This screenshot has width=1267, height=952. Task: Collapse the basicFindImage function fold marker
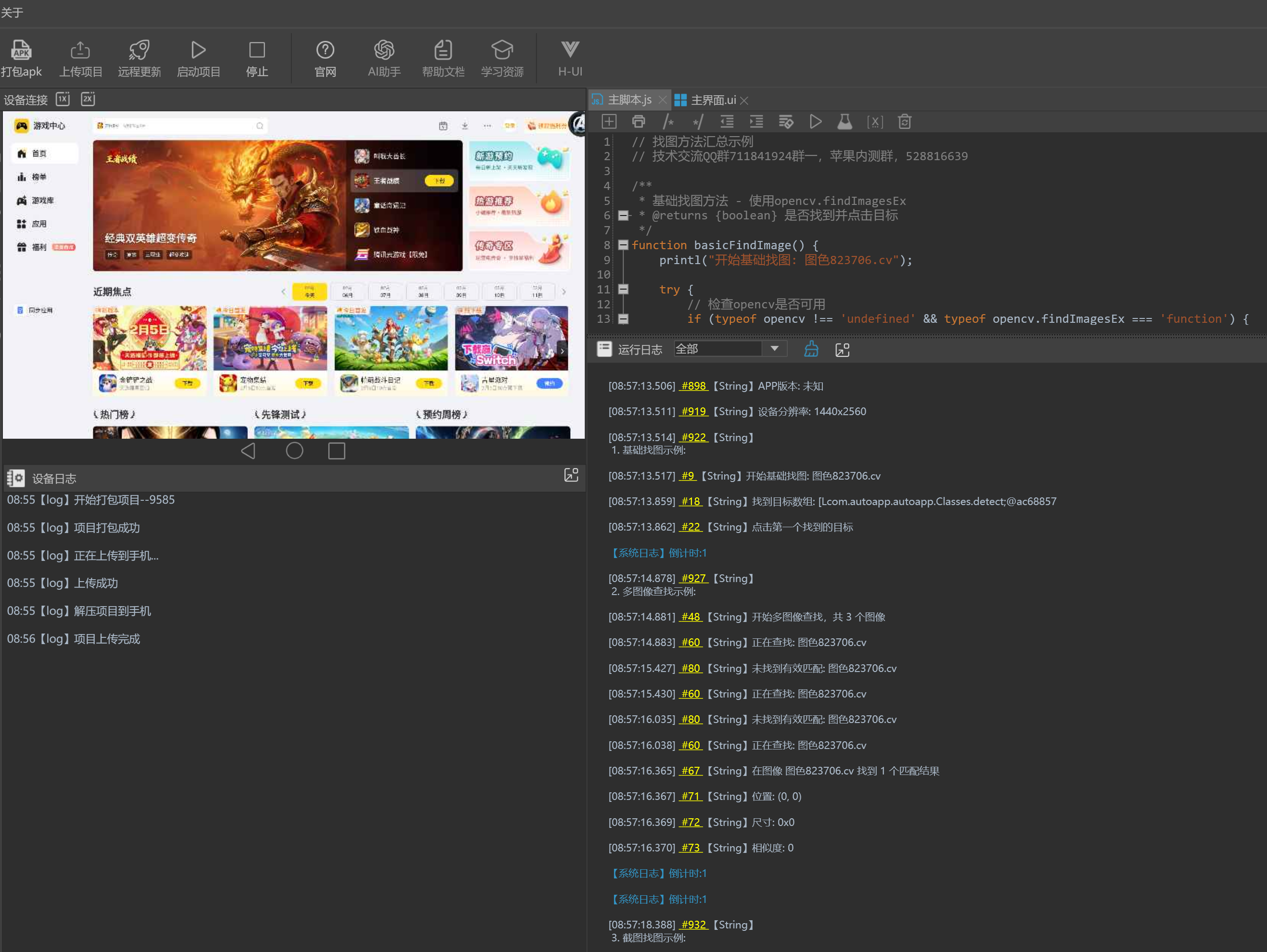[623, 245]
